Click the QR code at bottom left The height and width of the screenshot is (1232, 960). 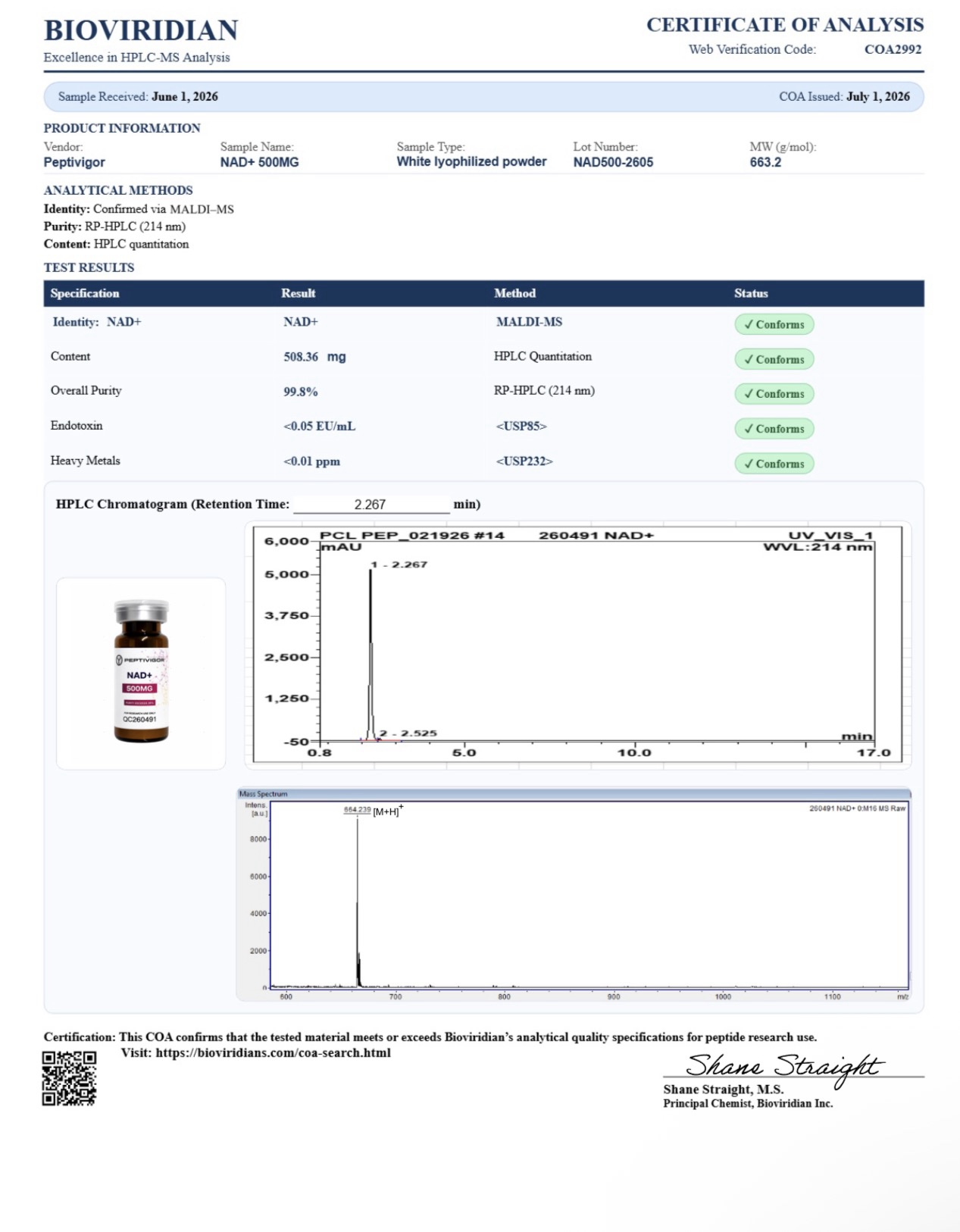(69, 1078)
